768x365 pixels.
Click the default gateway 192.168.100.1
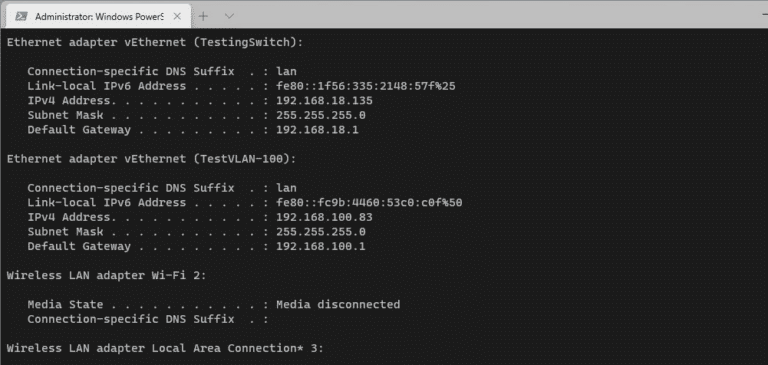click(x=321, y=246)
